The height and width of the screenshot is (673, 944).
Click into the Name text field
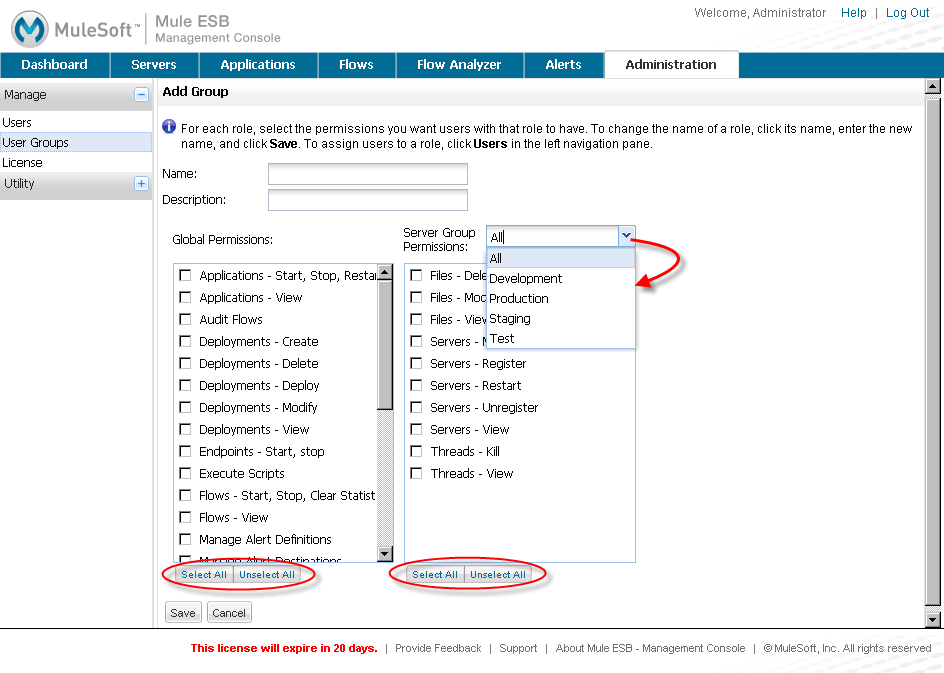point(367,175)
